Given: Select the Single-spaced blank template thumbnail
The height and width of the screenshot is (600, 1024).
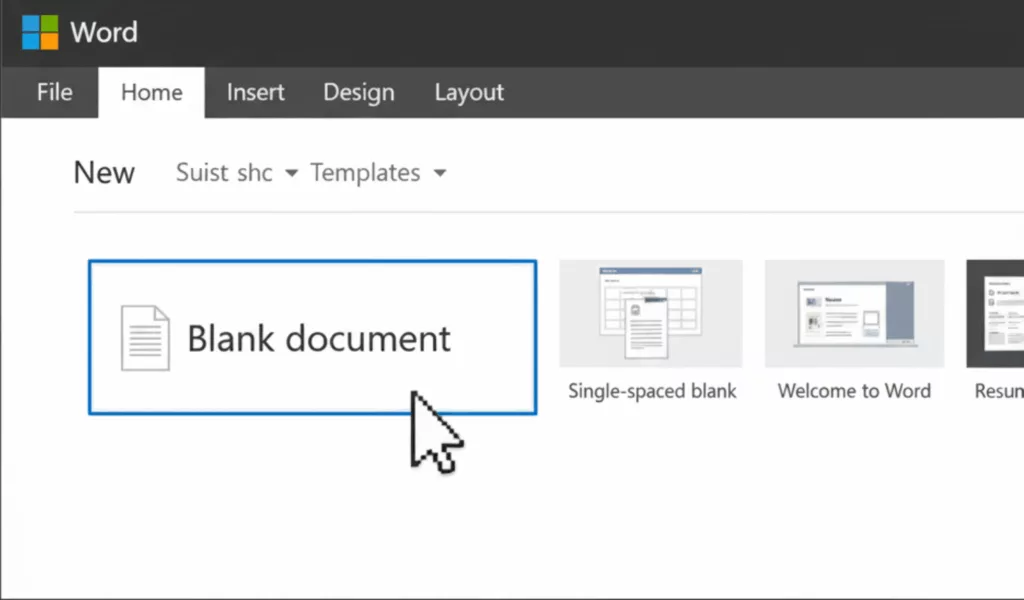Looking at the screenshot, I should (x=650, y=313).
